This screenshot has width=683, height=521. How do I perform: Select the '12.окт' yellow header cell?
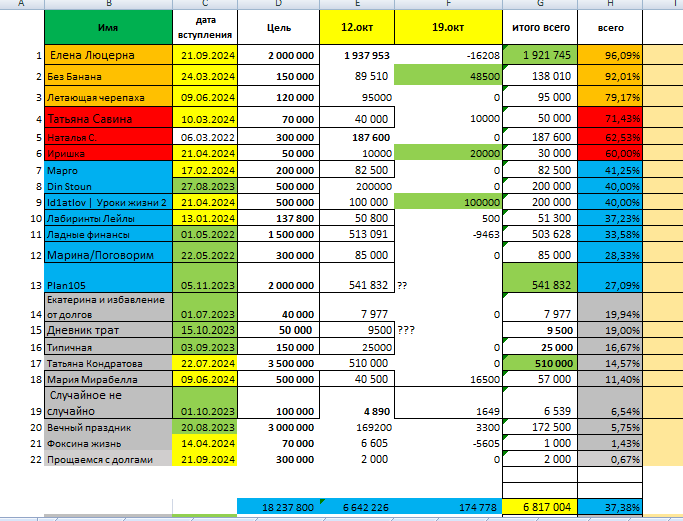pos(357,27)
